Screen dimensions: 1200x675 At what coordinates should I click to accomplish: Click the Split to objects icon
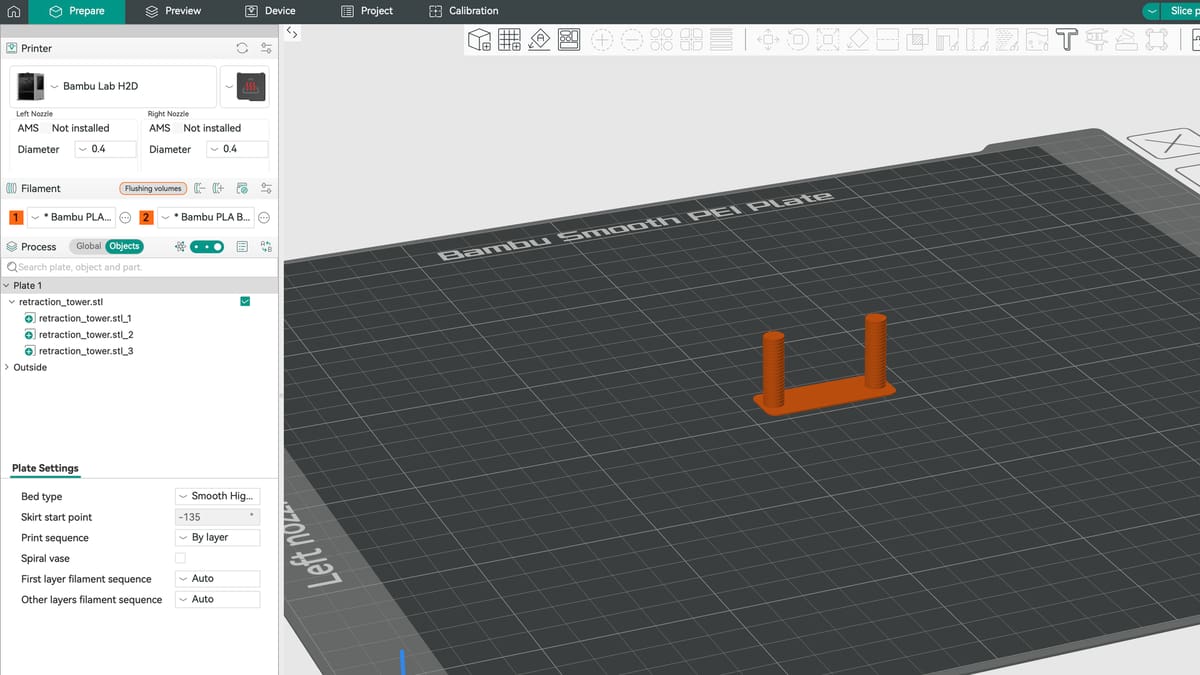point(662,40)
